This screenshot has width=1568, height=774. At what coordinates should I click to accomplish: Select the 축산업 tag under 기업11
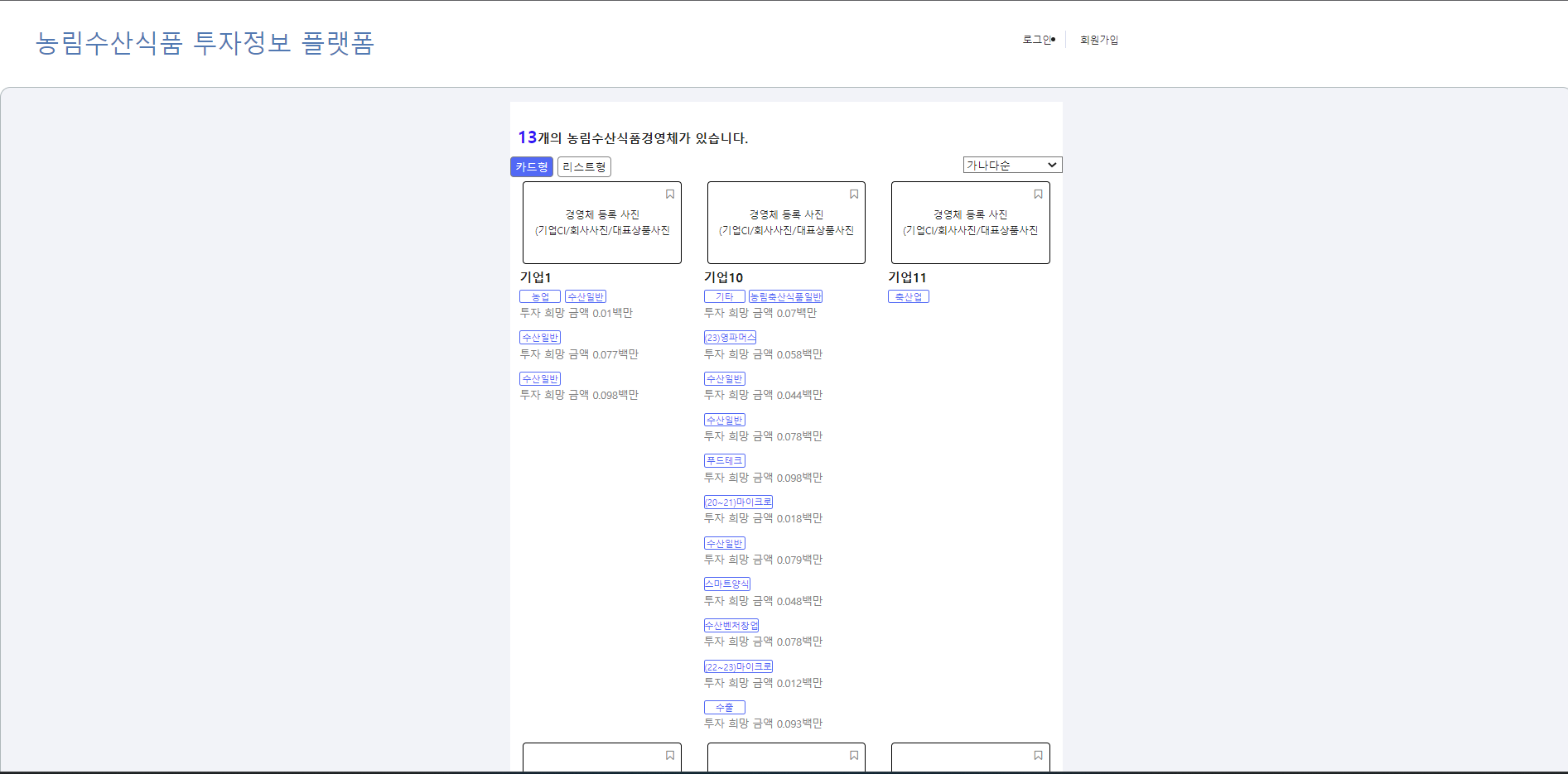click(x=908, y=296)
